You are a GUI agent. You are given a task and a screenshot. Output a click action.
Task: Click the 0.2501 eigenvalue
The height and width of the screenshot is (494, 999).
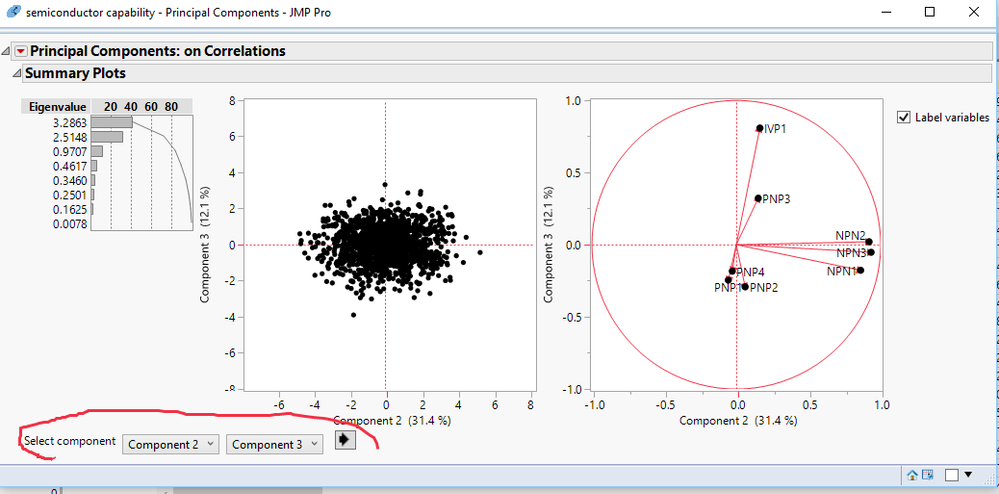[x=70, y=194]
